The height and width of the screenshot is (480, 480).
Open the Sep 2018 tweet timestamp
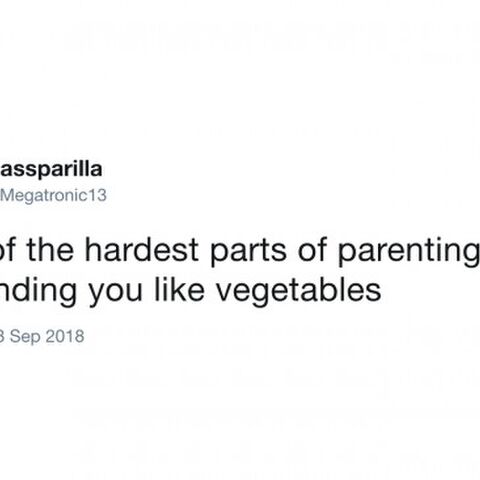point(42,337)
